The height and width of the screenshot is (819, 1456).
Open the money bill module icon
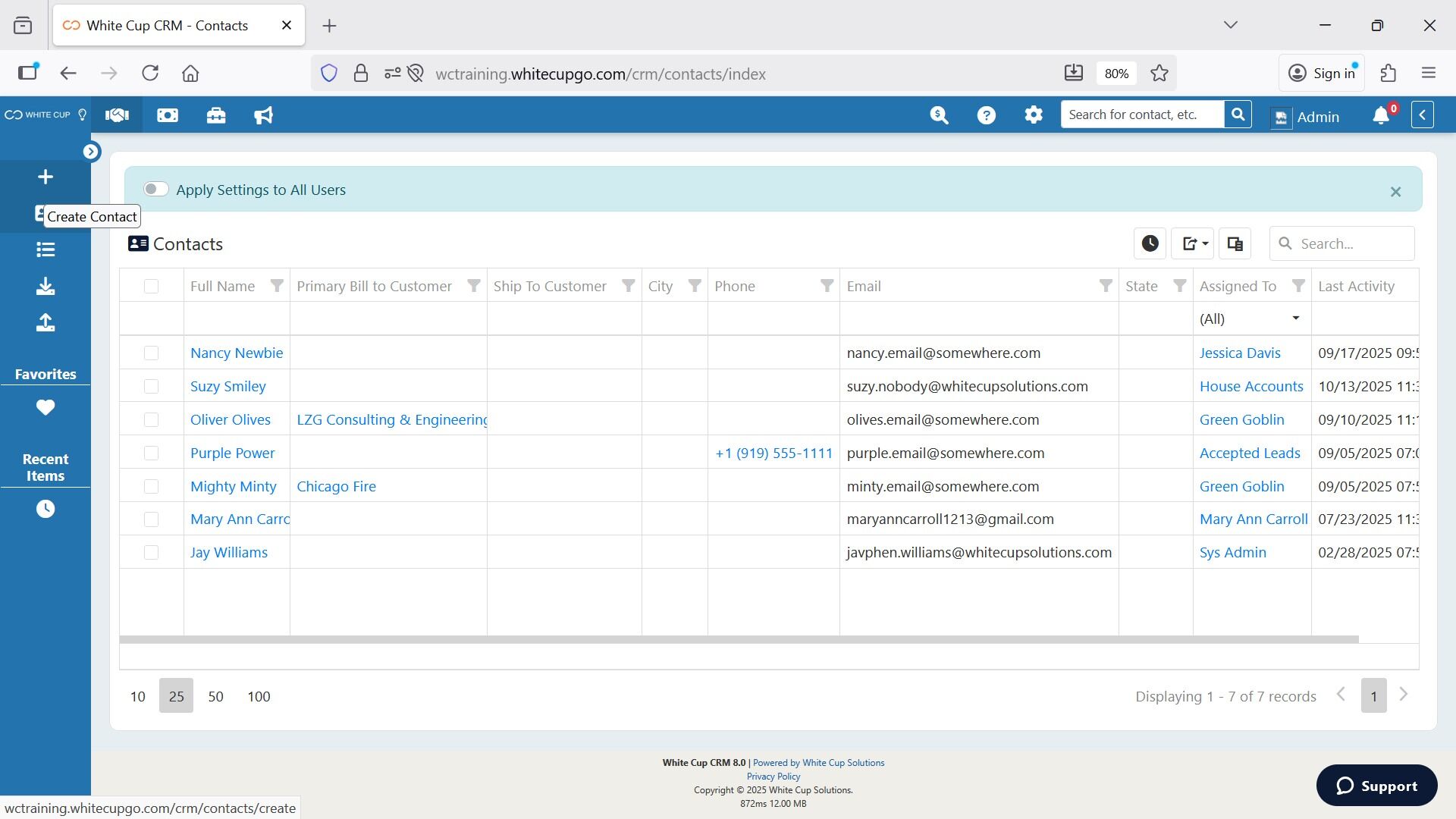click(x=168, y=115)
